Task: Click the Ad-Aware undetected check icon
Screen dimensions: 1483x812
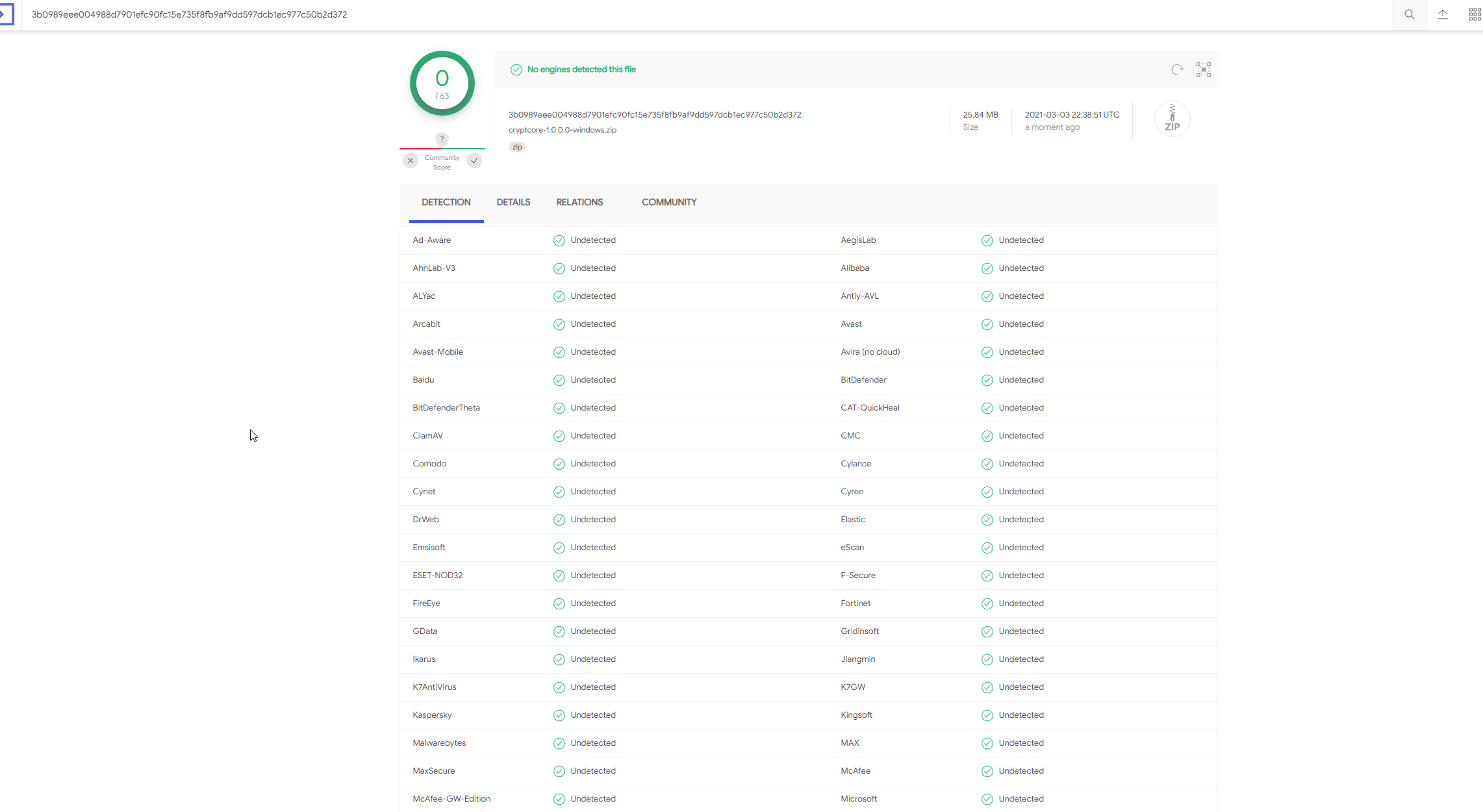Action: click(559, 240)
